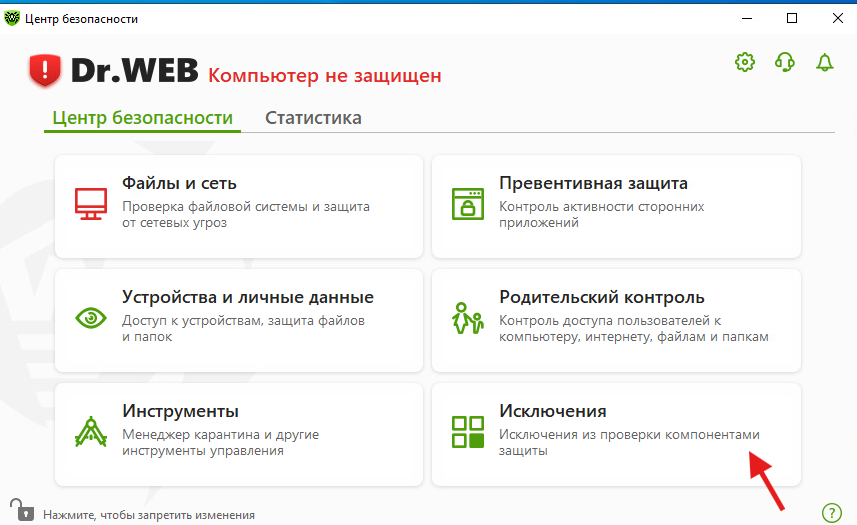This screenshot has height=525, width=857.
Task: Close the Центр безопасности window
Action: 837,18
